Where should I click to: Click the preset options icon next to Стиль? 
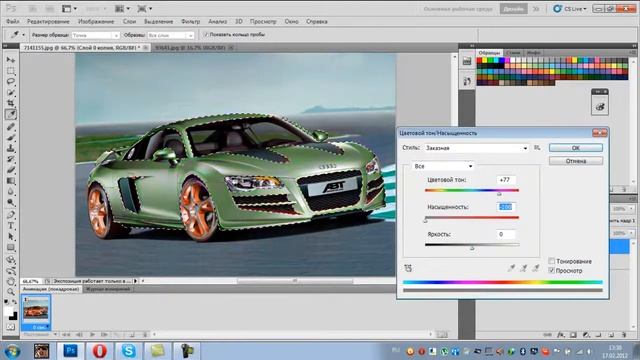tap(537, 148)
